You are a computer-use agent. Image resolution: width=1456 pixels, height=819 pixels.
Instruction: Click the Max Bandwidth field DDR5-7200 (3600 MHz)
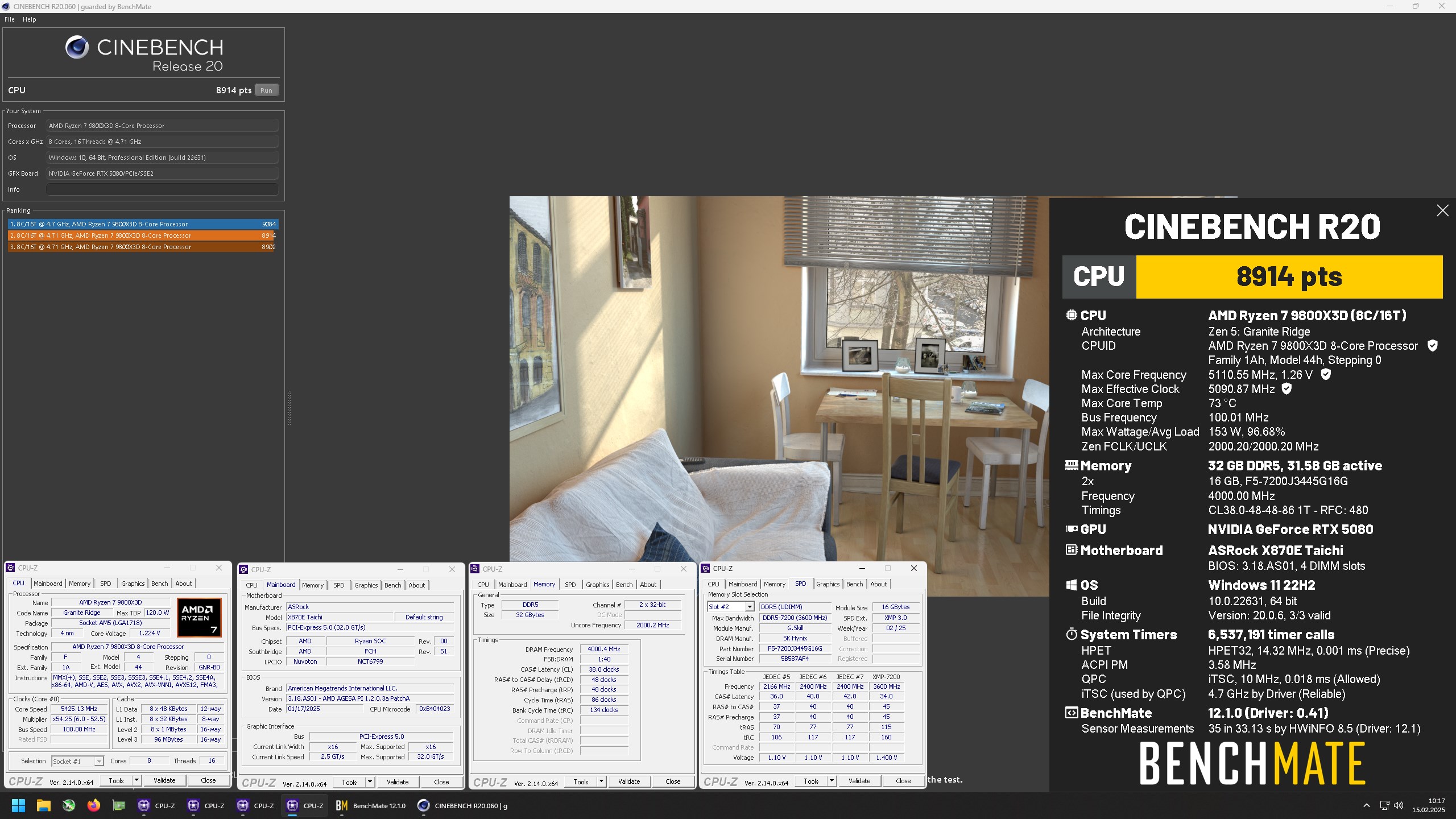click(x=795, y=618)
